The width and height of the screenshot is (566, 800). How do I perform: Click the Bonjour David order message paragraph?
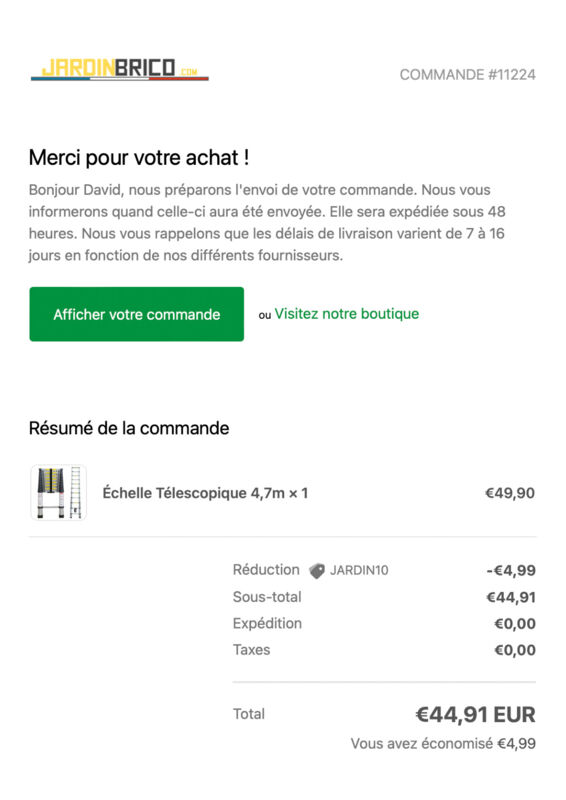pyautogui.click(x=267, y=222)
